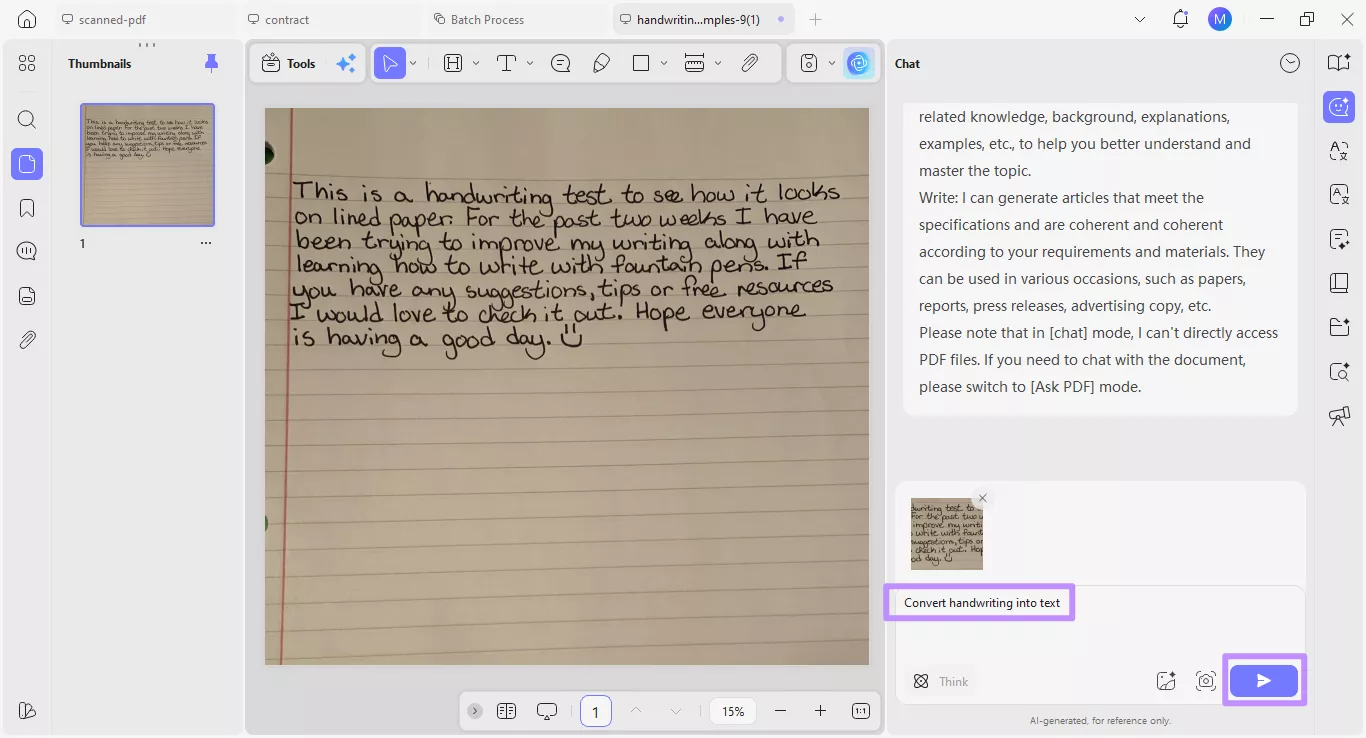Enable the Think mode in chat input
1366x738 pixels.
coord(940,681)
